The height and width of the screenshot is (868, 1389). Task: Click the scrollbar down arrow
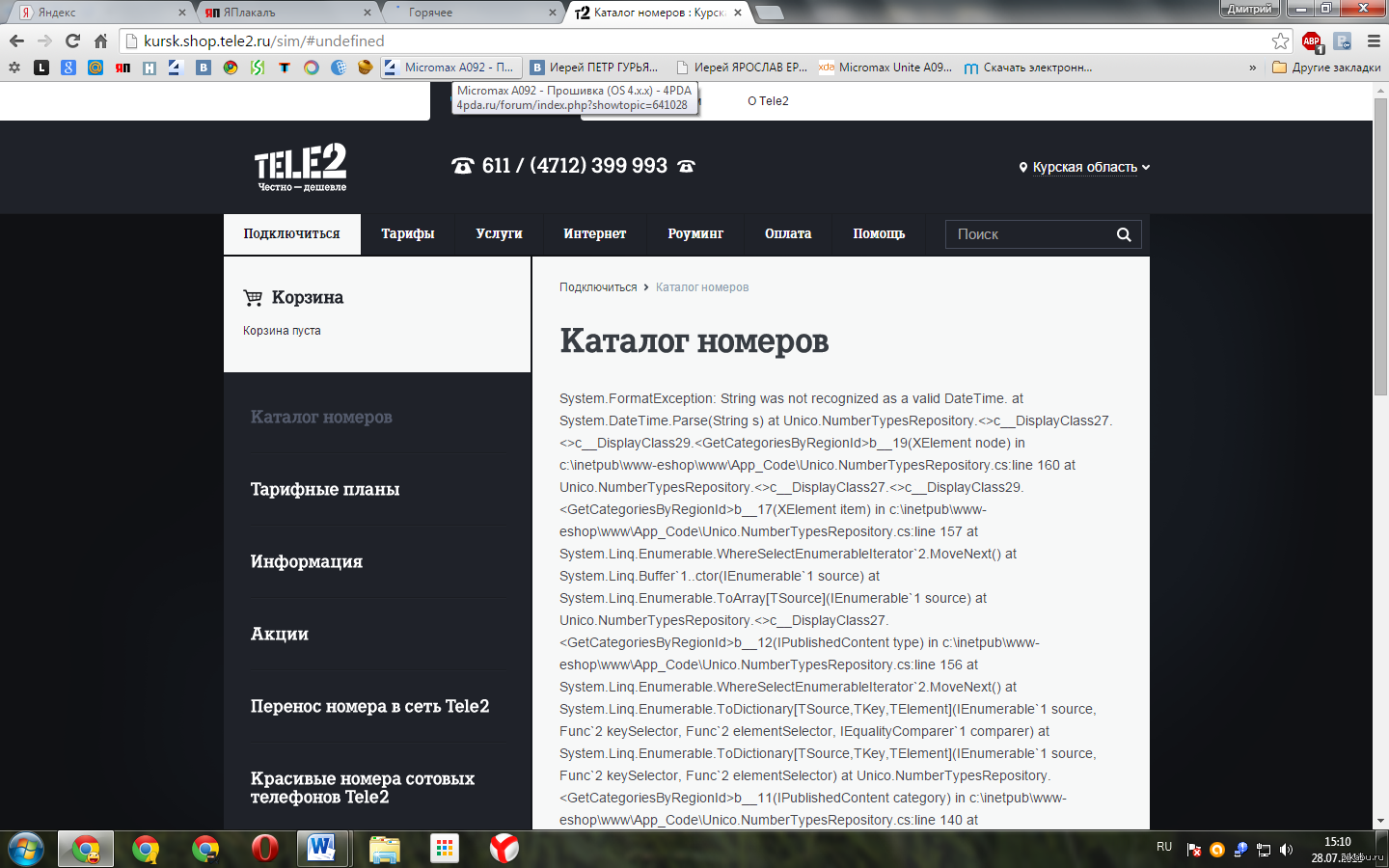[x=1380, y=821]
